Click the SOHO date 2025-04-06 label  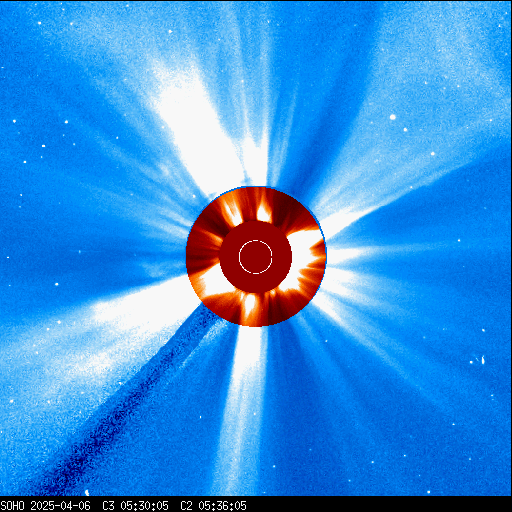coord(60,506)
